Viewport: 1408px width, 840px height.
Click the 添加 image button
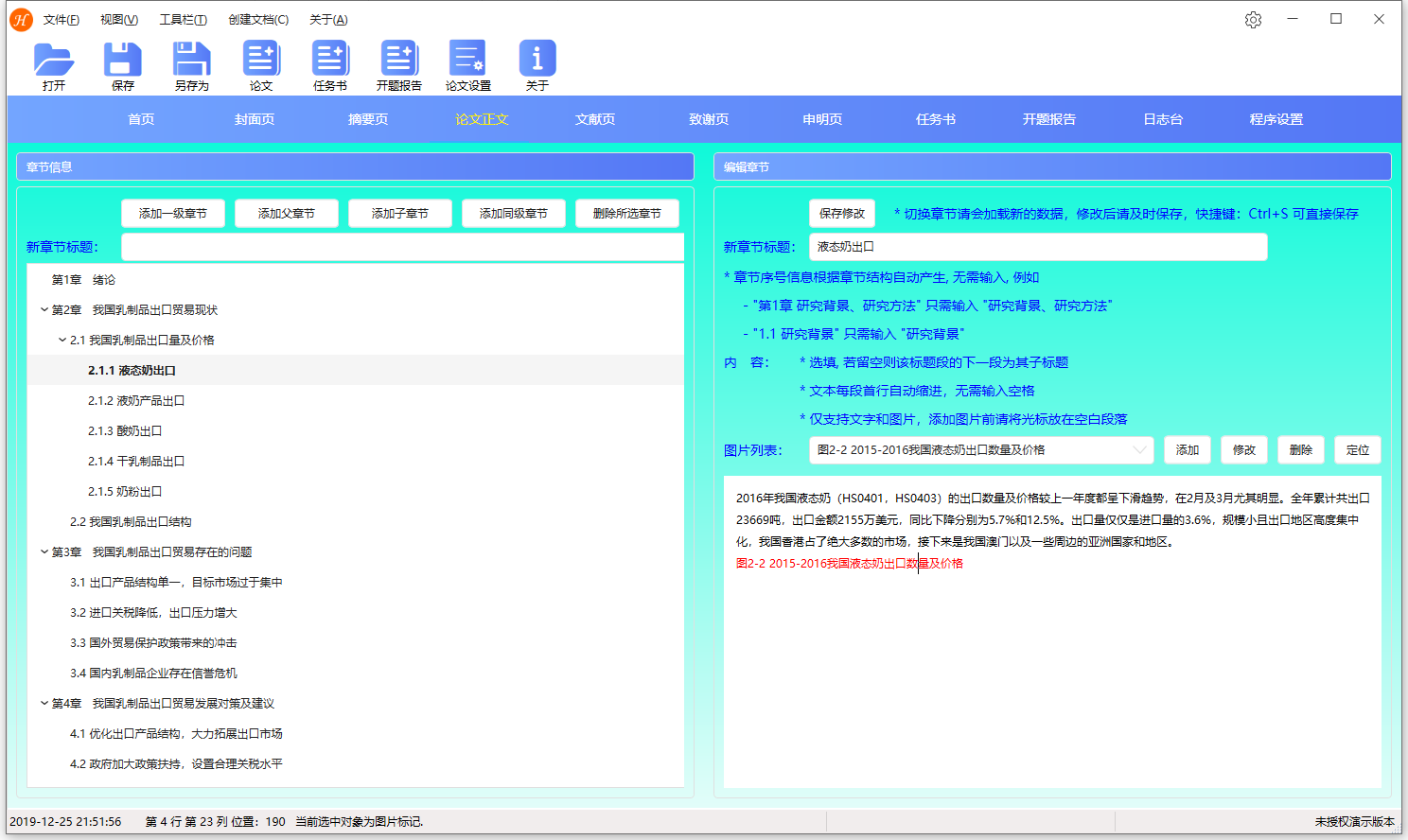click(x=1188, y=450)
